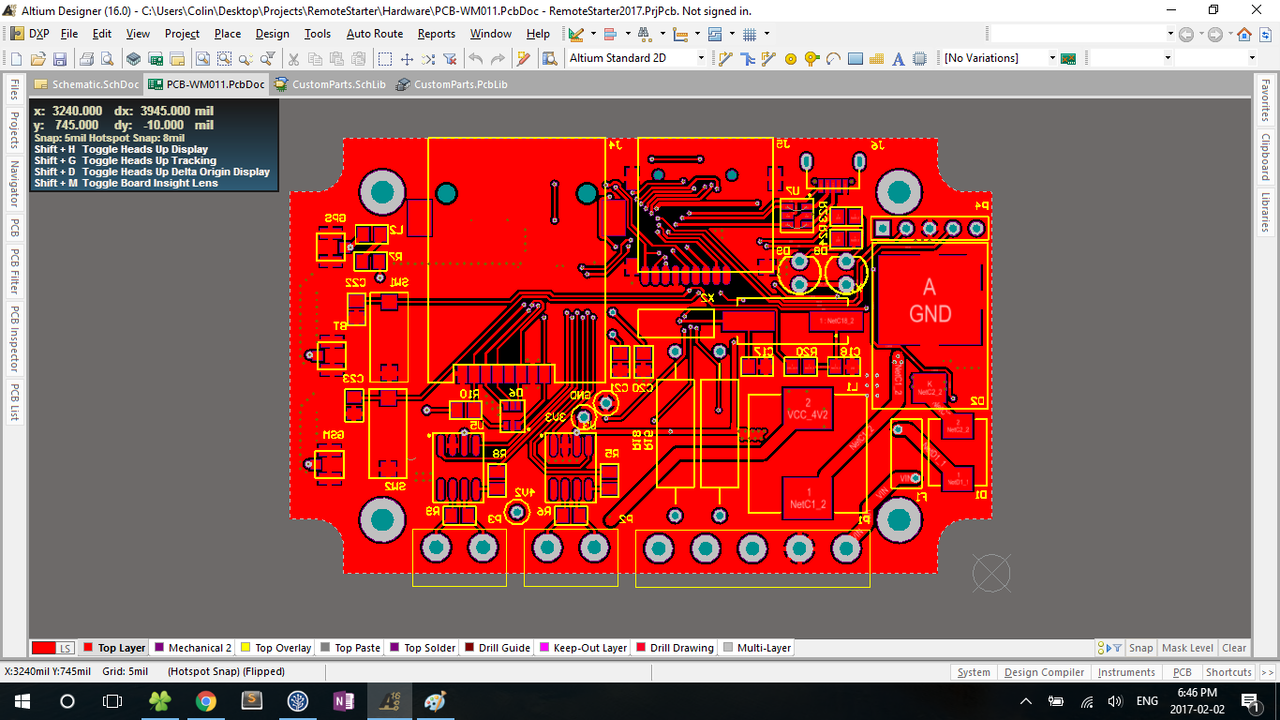Click the Place Component chip icon
Image resolution: width=1280 pixels, height=720 pixels.
click(919, 59)
